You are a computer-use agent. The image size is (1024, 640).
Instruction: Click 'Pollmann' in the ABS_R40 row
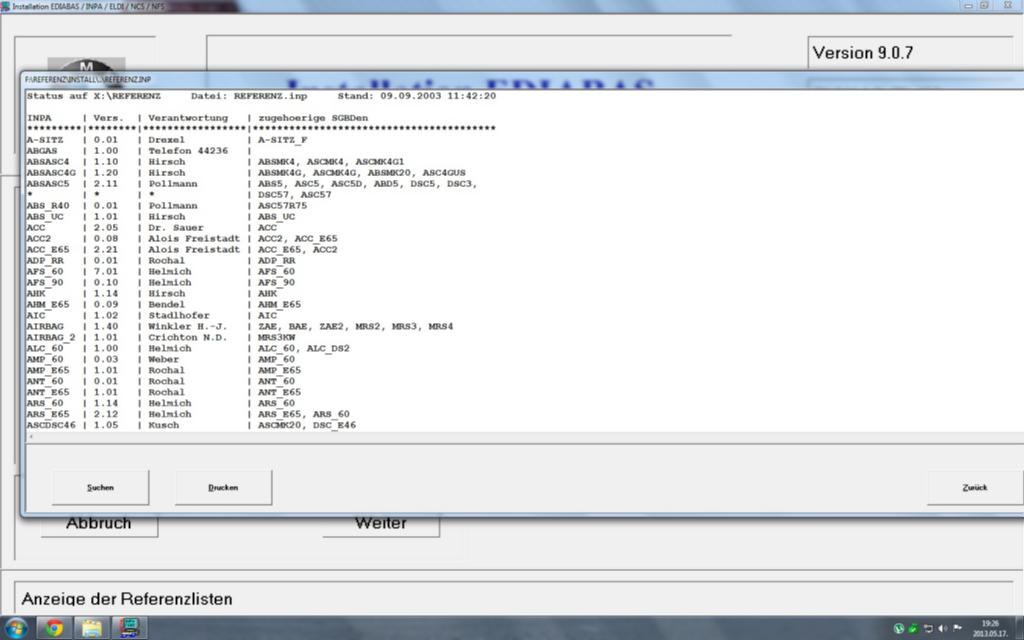(172, 206)
